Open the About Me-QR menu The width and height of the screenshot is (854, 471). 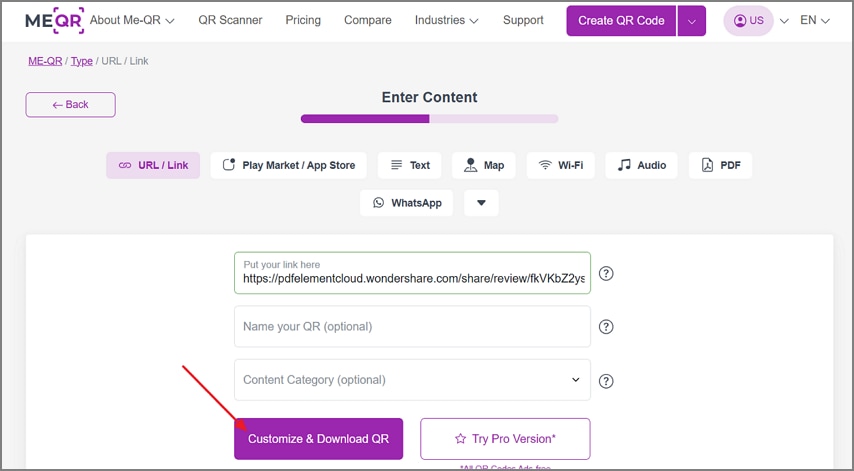[x=132, y=20]
